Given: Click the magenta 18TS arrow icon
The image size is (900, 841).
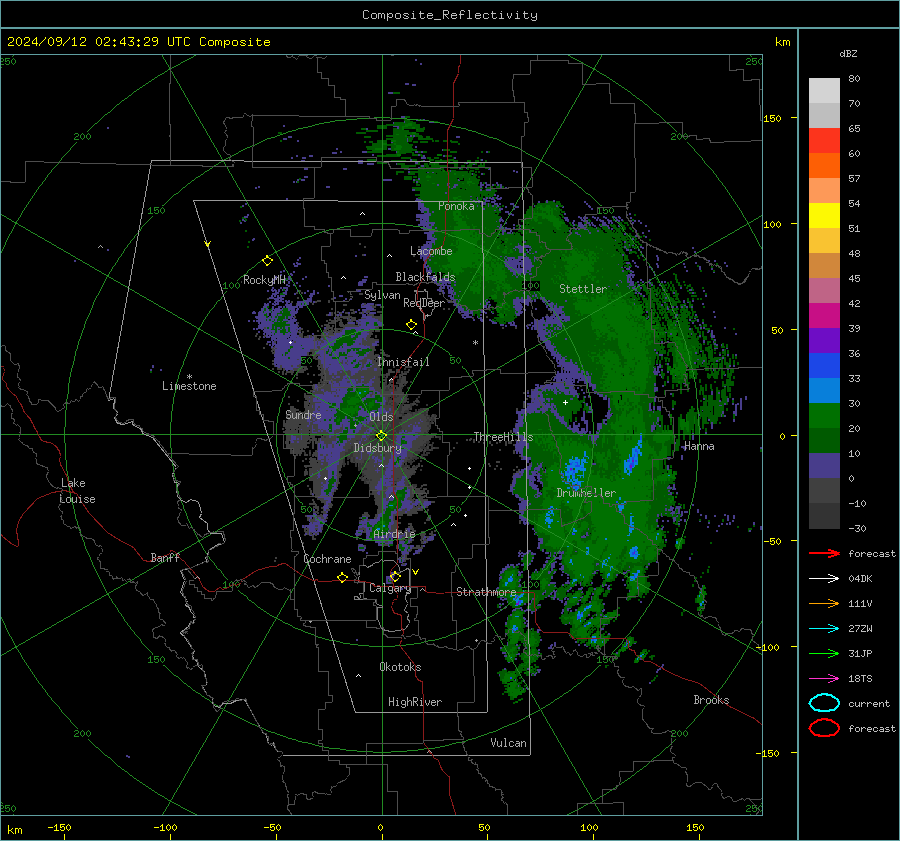Looking at the screenshot, I should point(824,679).
